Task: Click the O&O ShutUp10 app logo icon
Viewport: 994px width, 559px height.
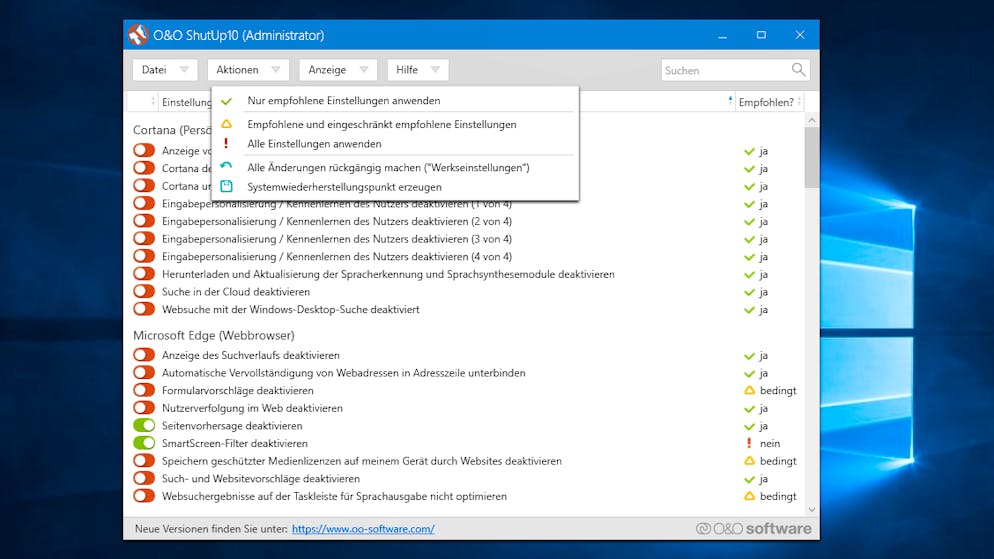Action: coord(138,35)
